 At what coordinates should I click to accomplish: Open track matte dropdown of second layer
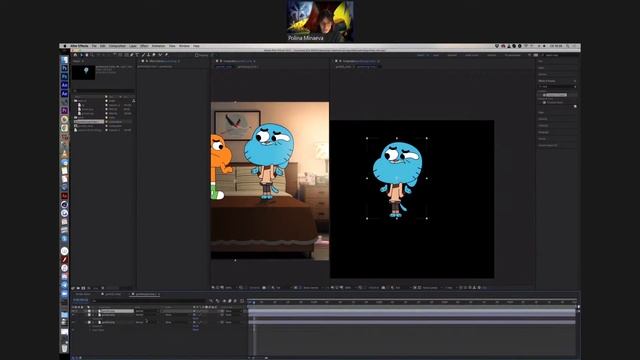tap(175, 315)
